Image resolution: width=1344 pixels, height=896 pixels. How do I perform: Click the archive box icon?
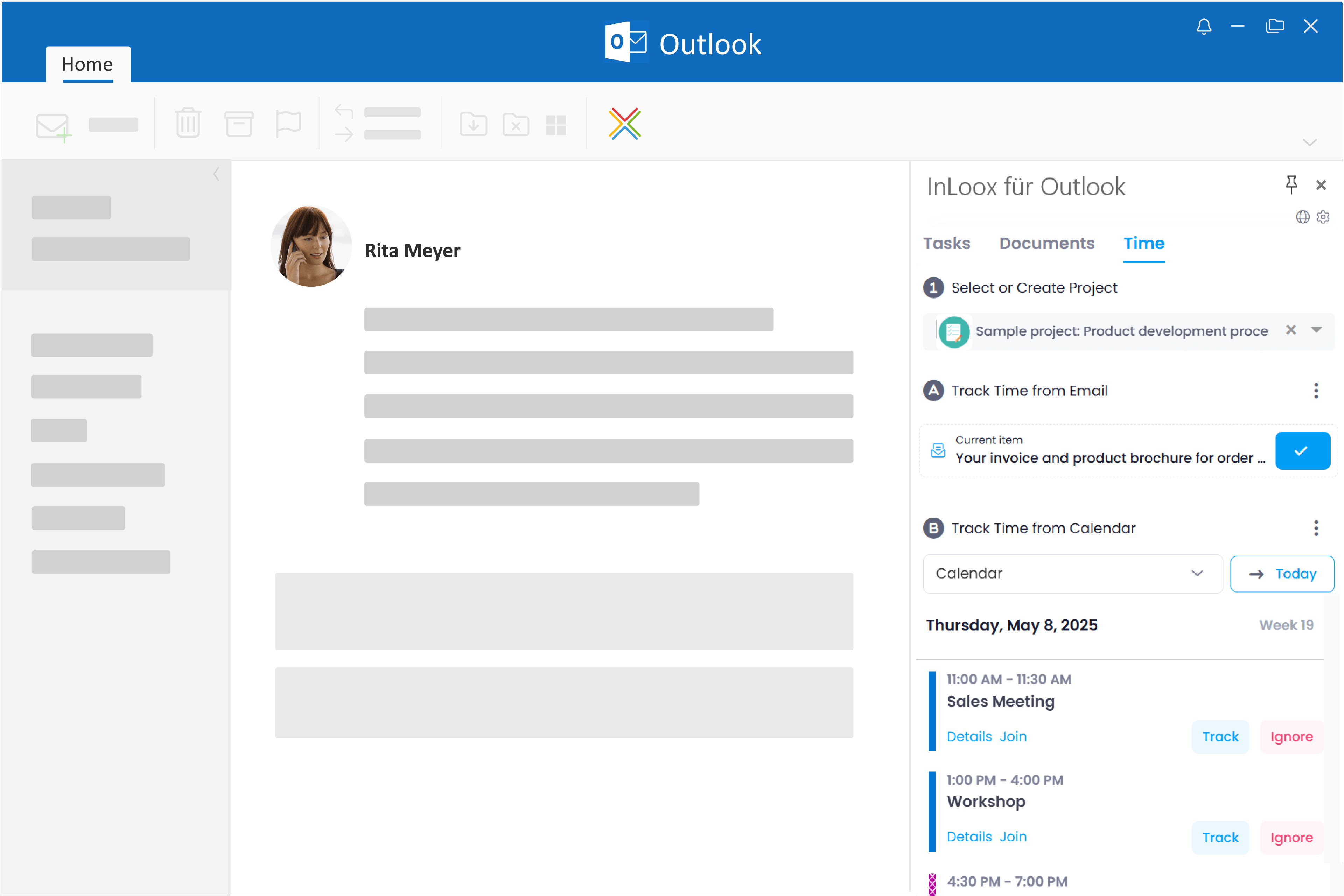coord(238,124)
